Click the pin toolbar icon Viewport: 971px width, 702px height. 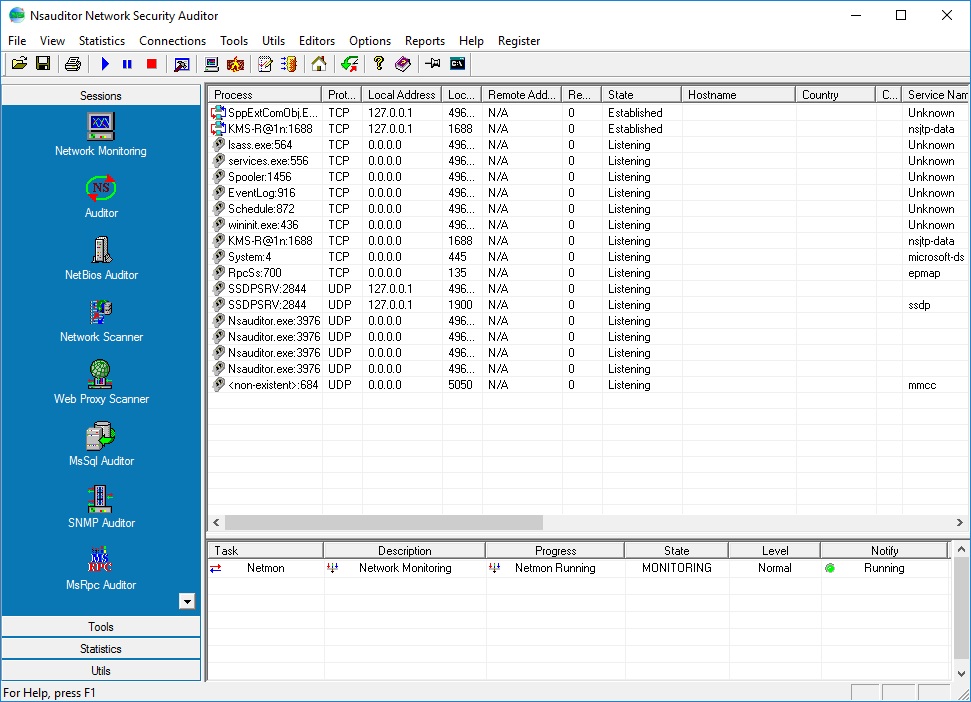click(433, 64)
